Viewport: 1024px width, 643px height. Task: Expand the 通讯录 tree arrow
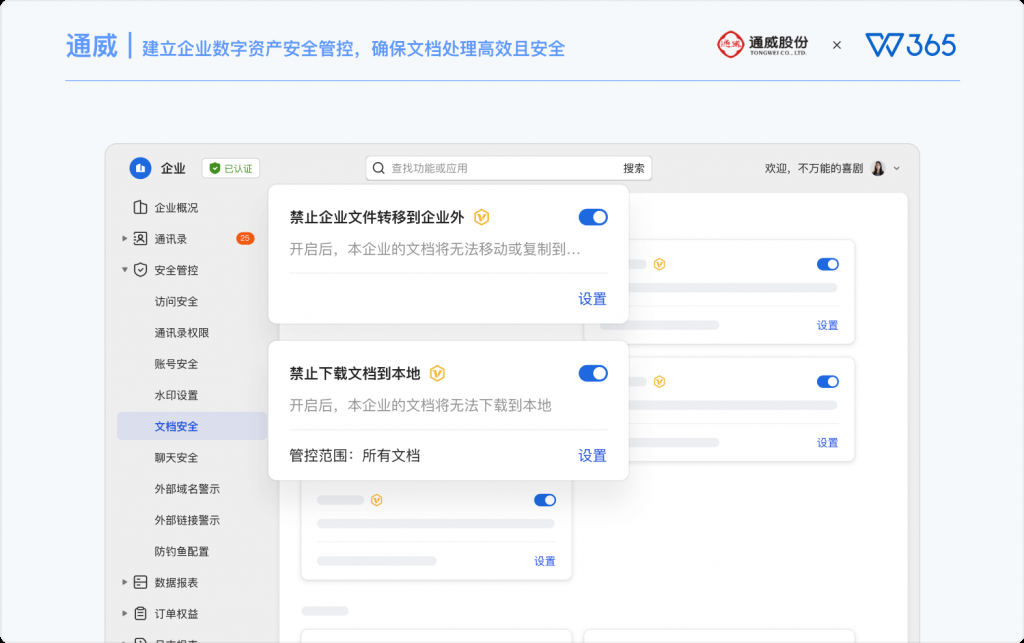click(124, 239)
